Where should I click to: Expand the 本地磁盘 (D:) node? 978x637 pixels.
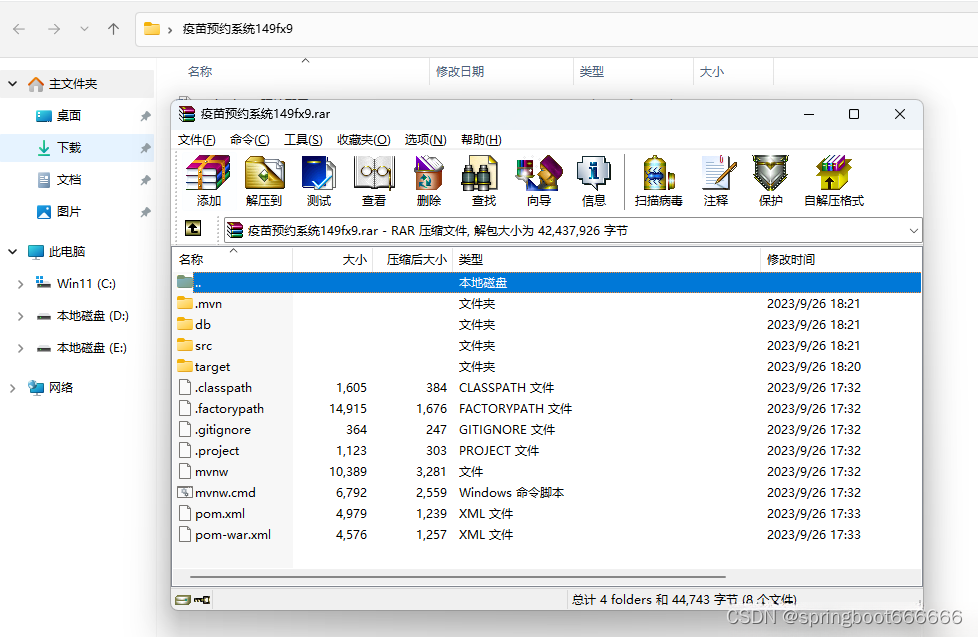click(x=20, y=316)
